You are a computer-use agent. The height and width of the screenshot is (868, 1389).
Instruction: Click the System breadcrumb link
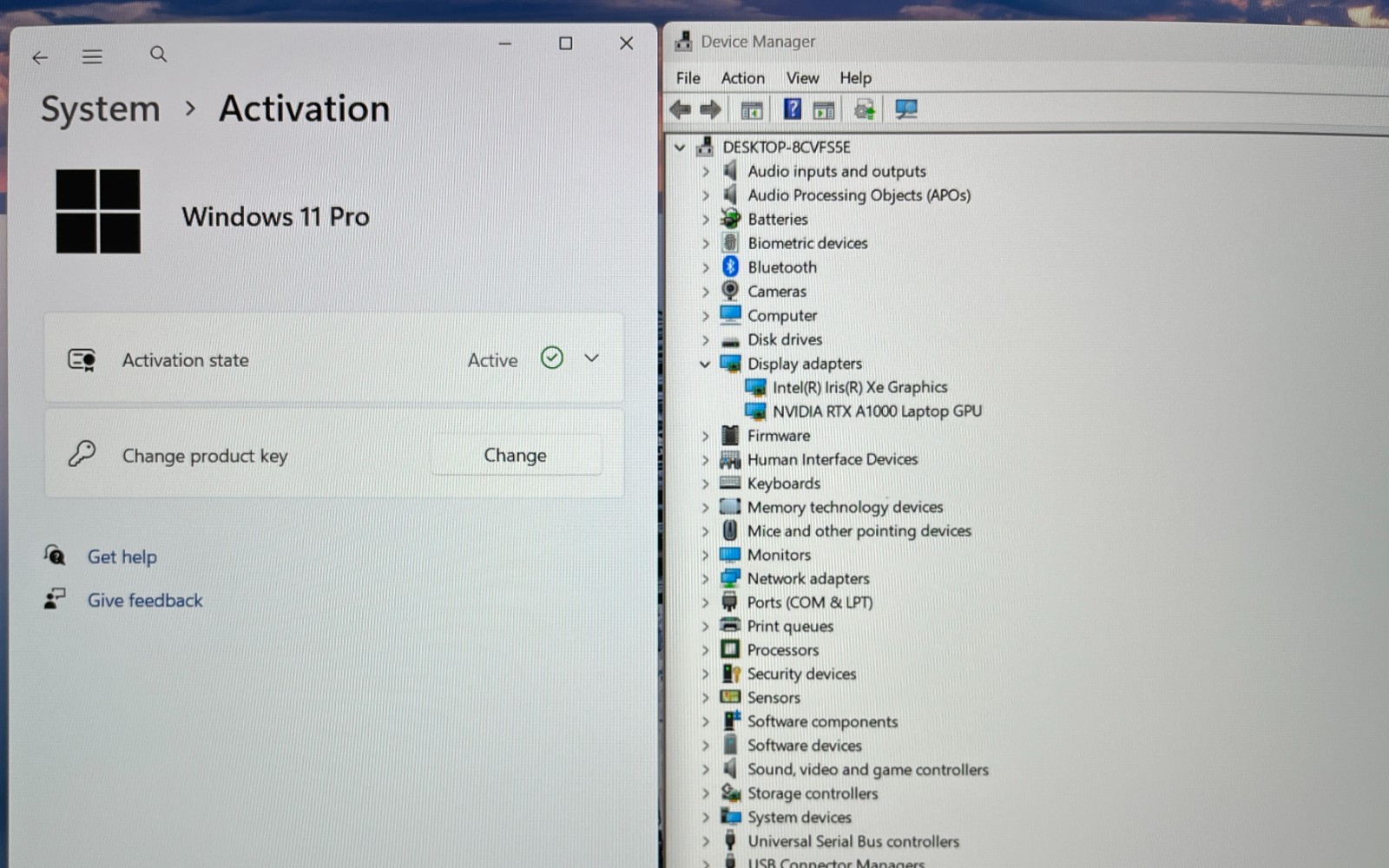point(101,109)
